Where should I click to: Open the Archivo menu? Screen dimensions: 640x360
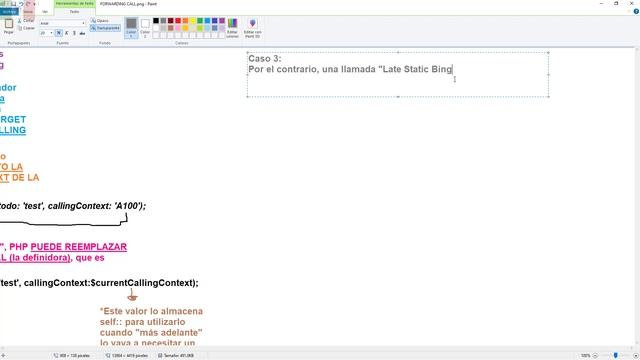9,11
